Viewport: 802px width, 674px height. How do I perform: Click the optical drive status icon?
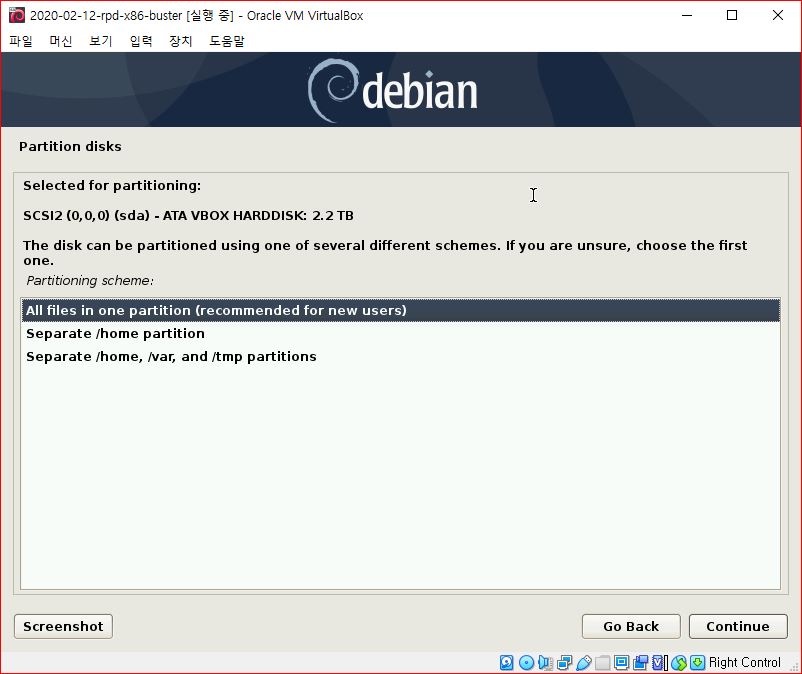tap(526, 662)
